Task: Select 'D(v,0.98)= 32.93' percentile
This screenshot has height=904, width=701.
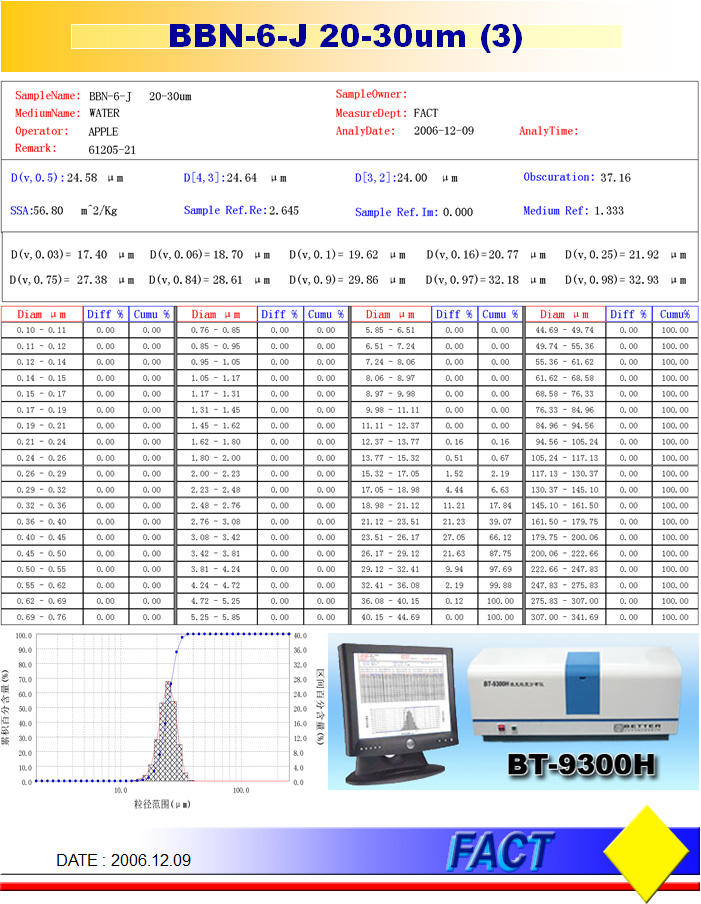Action: pos(612,280)
